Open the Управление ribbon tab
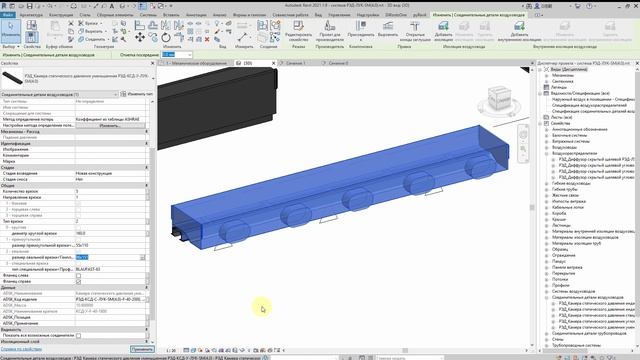This screenshot has height=360, width=640. (x=339, y=15)
